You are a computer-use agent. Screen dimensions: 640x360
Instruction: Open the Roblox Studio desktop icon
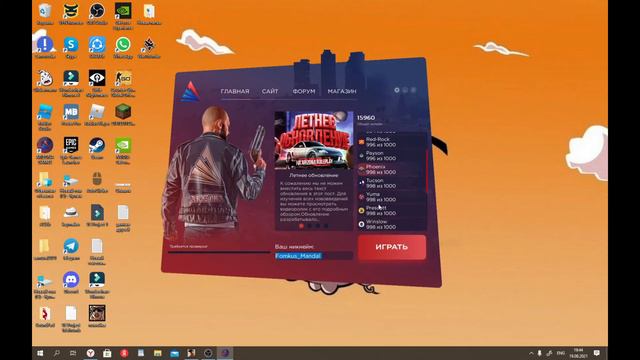point(45,117)
